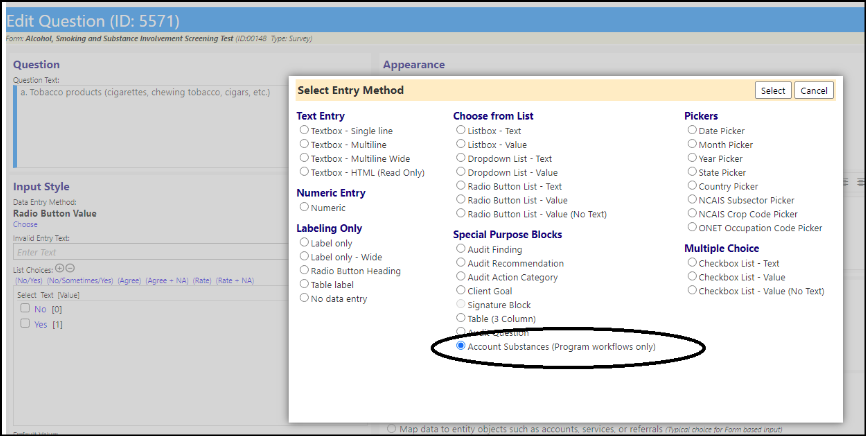Select Checkbox List - Text option

coord(692,262)
